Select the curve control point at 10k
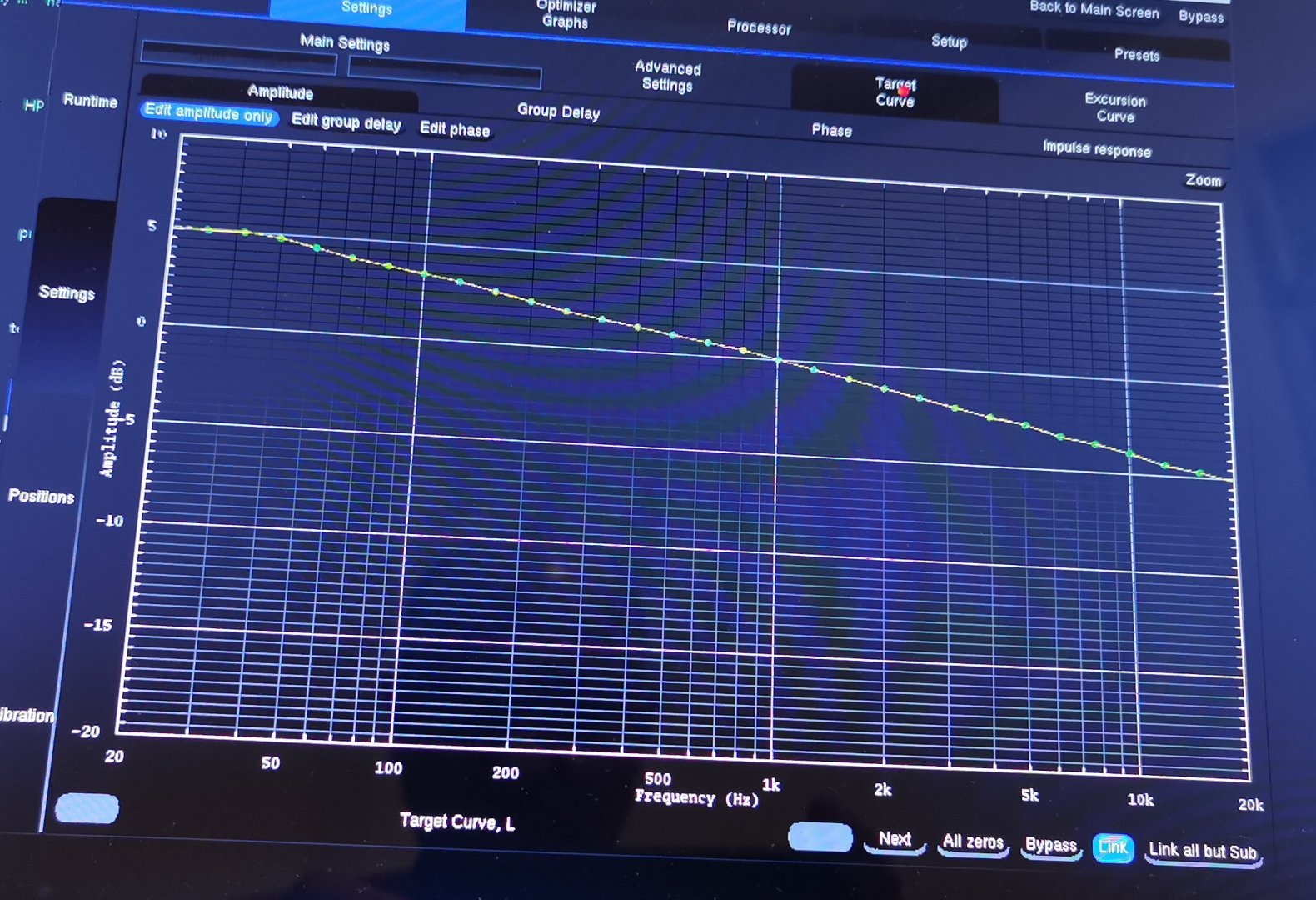 (x=1129, y=454)
